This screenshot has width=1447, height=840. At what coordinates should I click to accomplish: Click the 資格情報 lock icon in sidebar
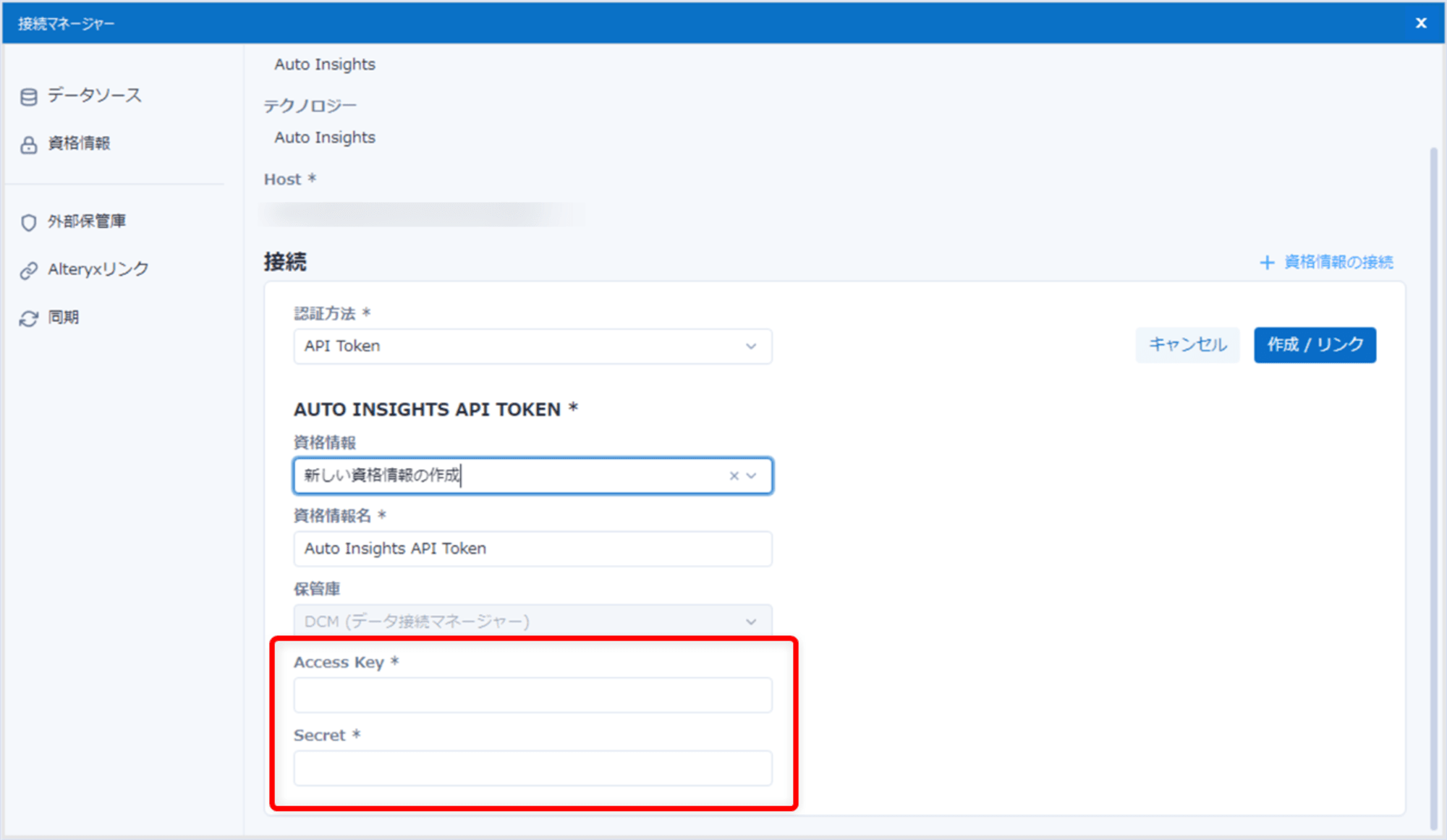coord(29,145)
